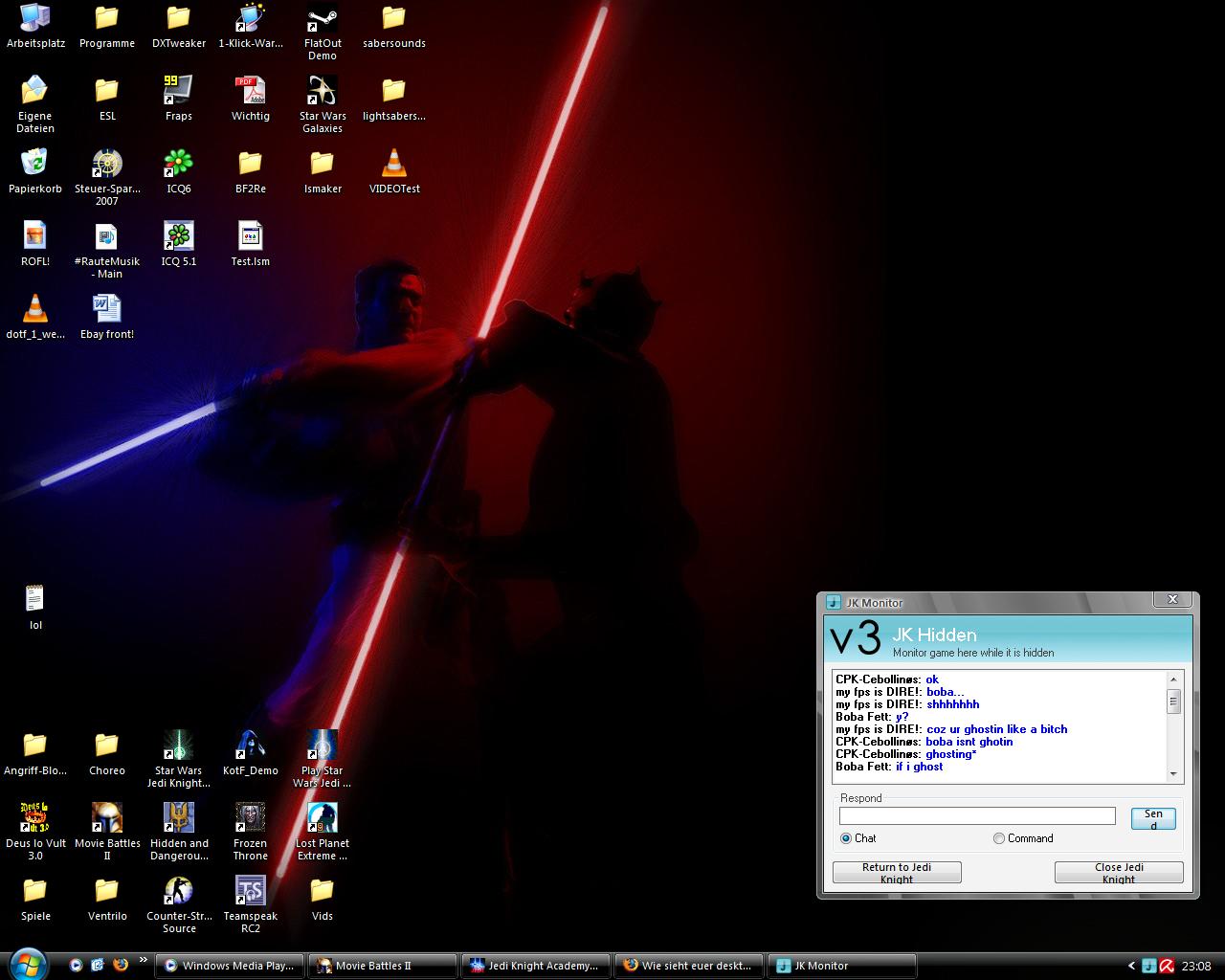Launch Firefox from quick launch bar

click(120, 965)
